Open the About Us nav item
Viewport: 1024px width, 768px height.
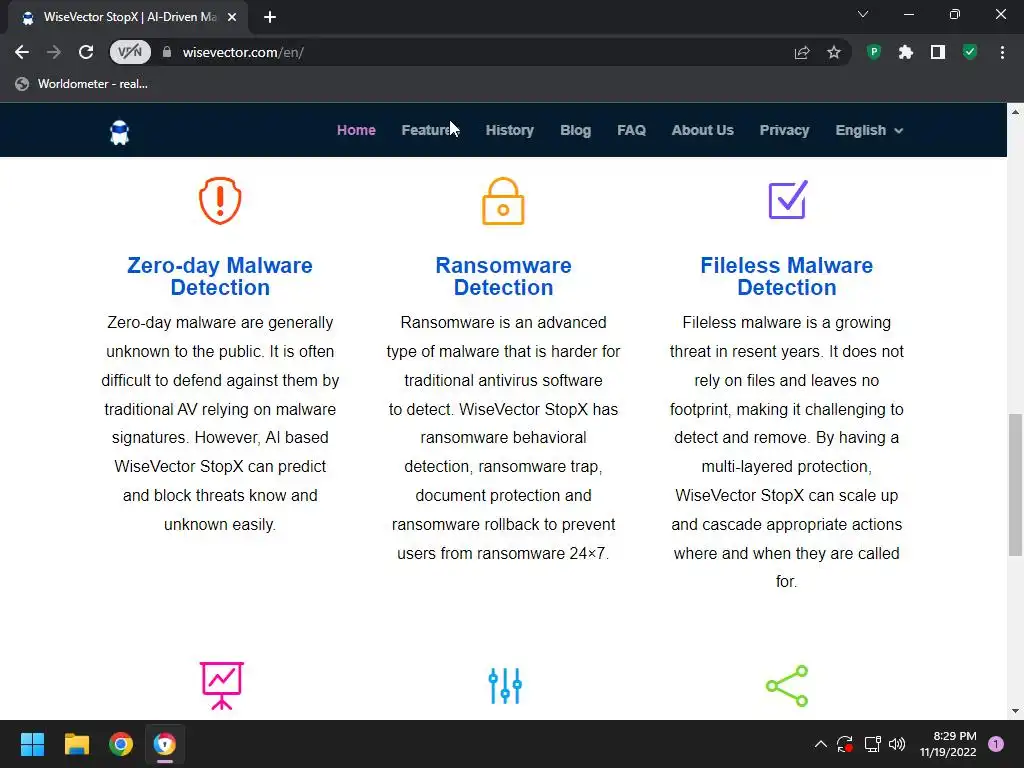(703, 130)
